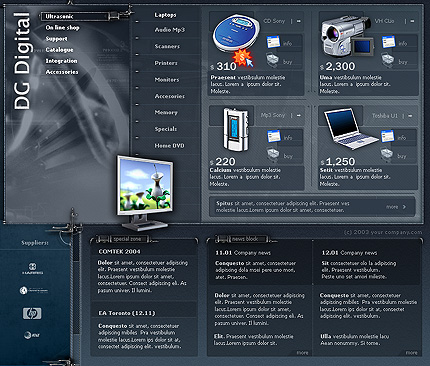Click the more chevron in Spitus banner

coord(404,207)
